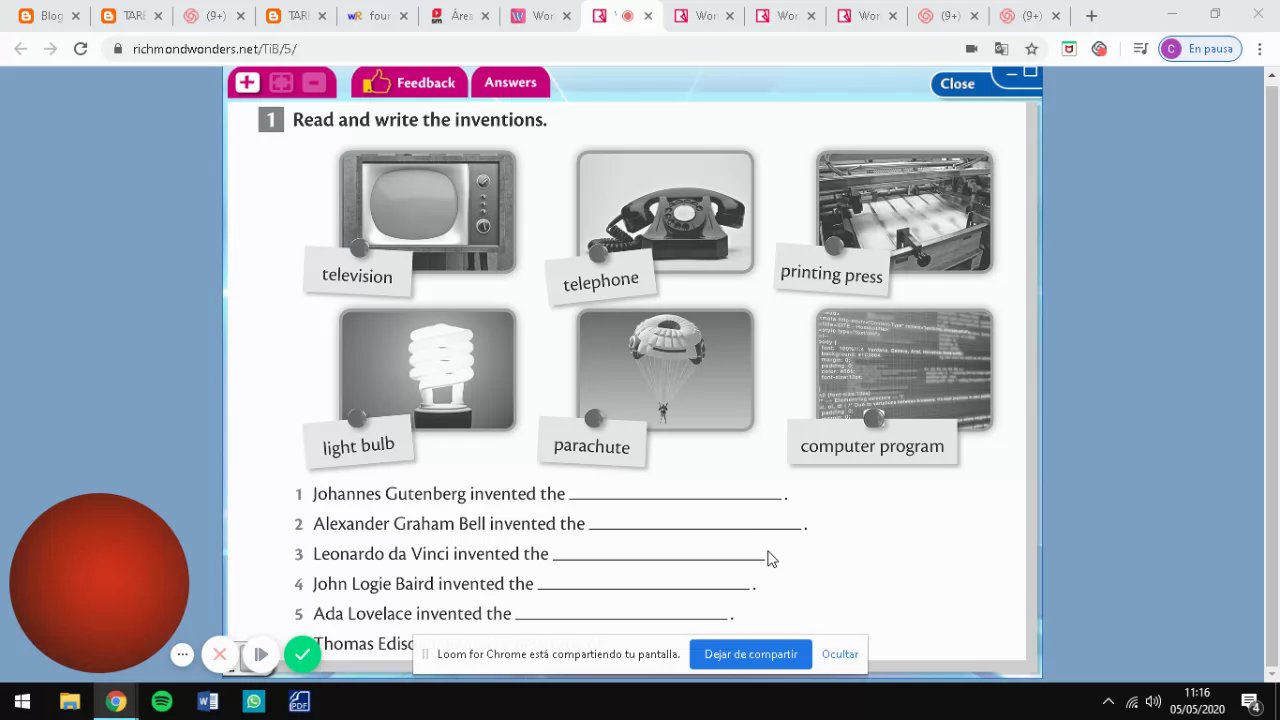Open a new browser tab

coord(1091,16)
